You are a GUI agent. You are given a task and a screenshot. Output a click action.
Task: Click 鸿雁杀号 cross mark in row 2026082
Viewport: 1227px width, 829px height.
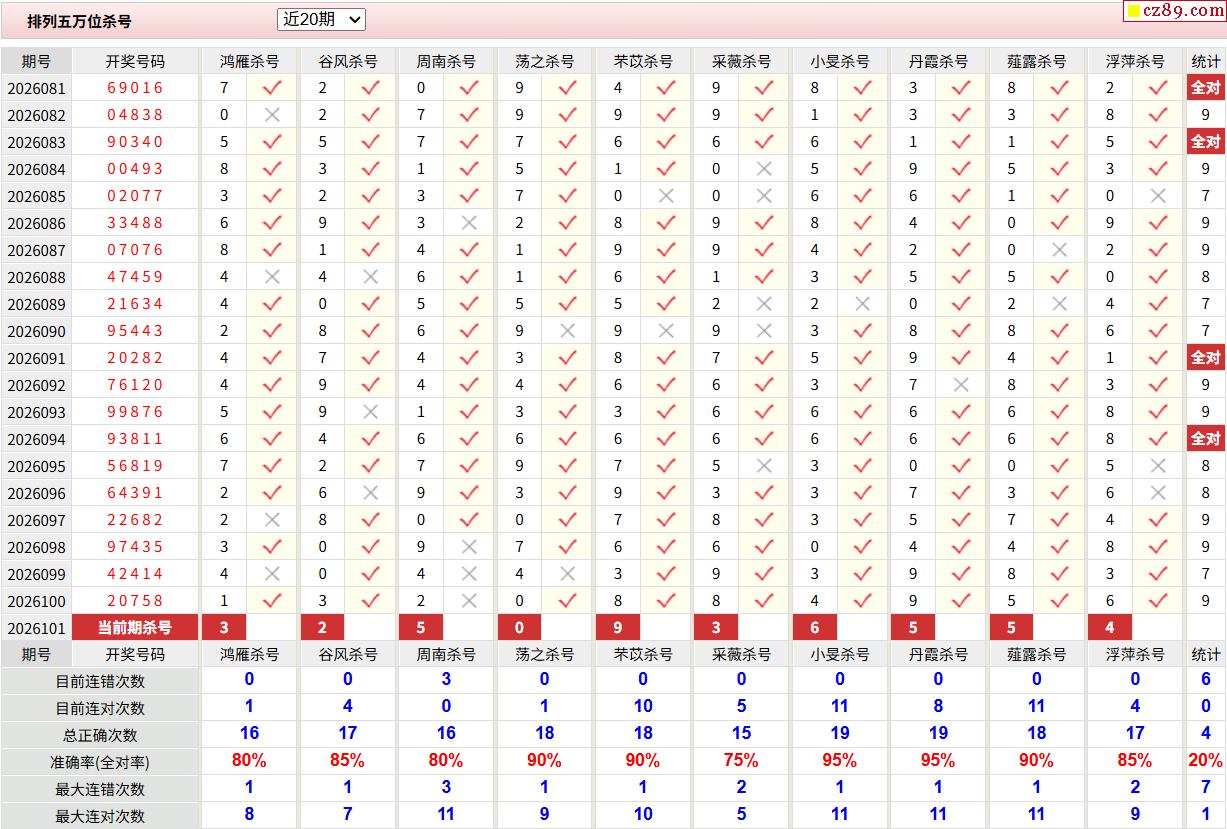point(271,115)
